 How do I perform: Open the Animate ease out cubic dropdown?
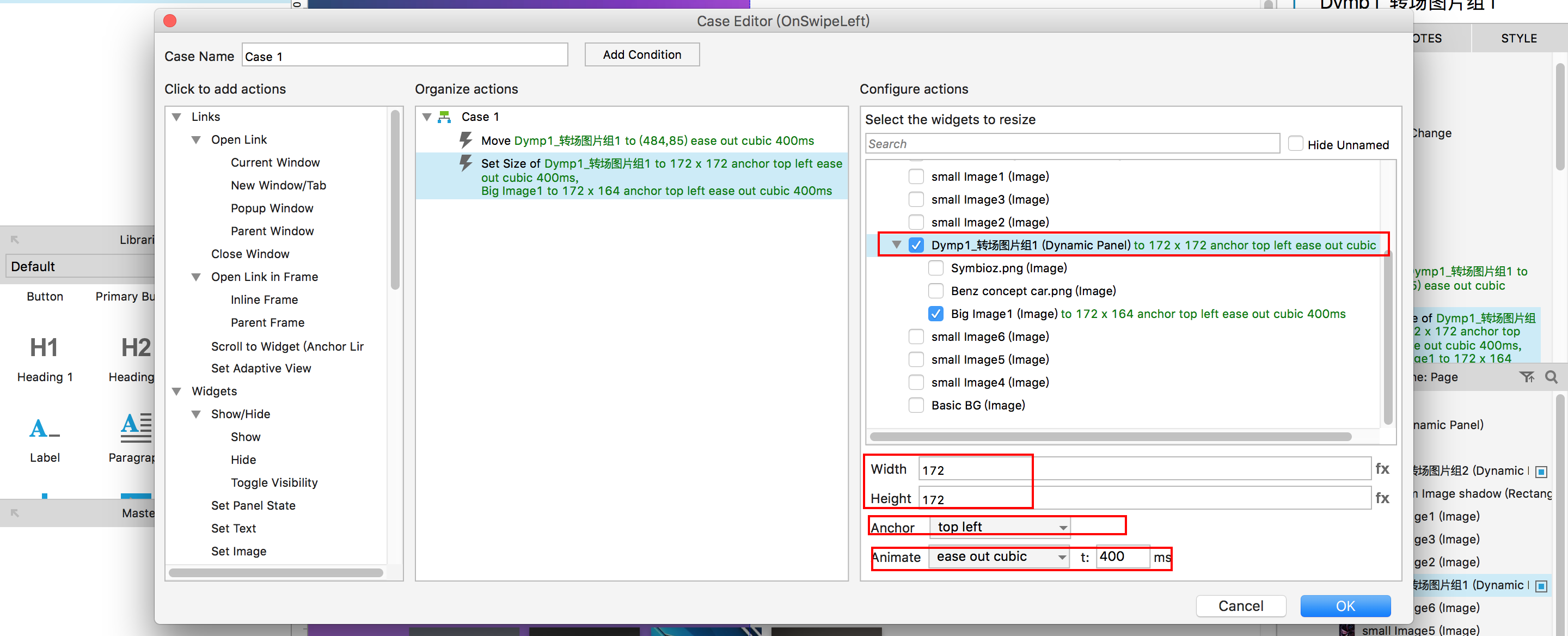999,556
